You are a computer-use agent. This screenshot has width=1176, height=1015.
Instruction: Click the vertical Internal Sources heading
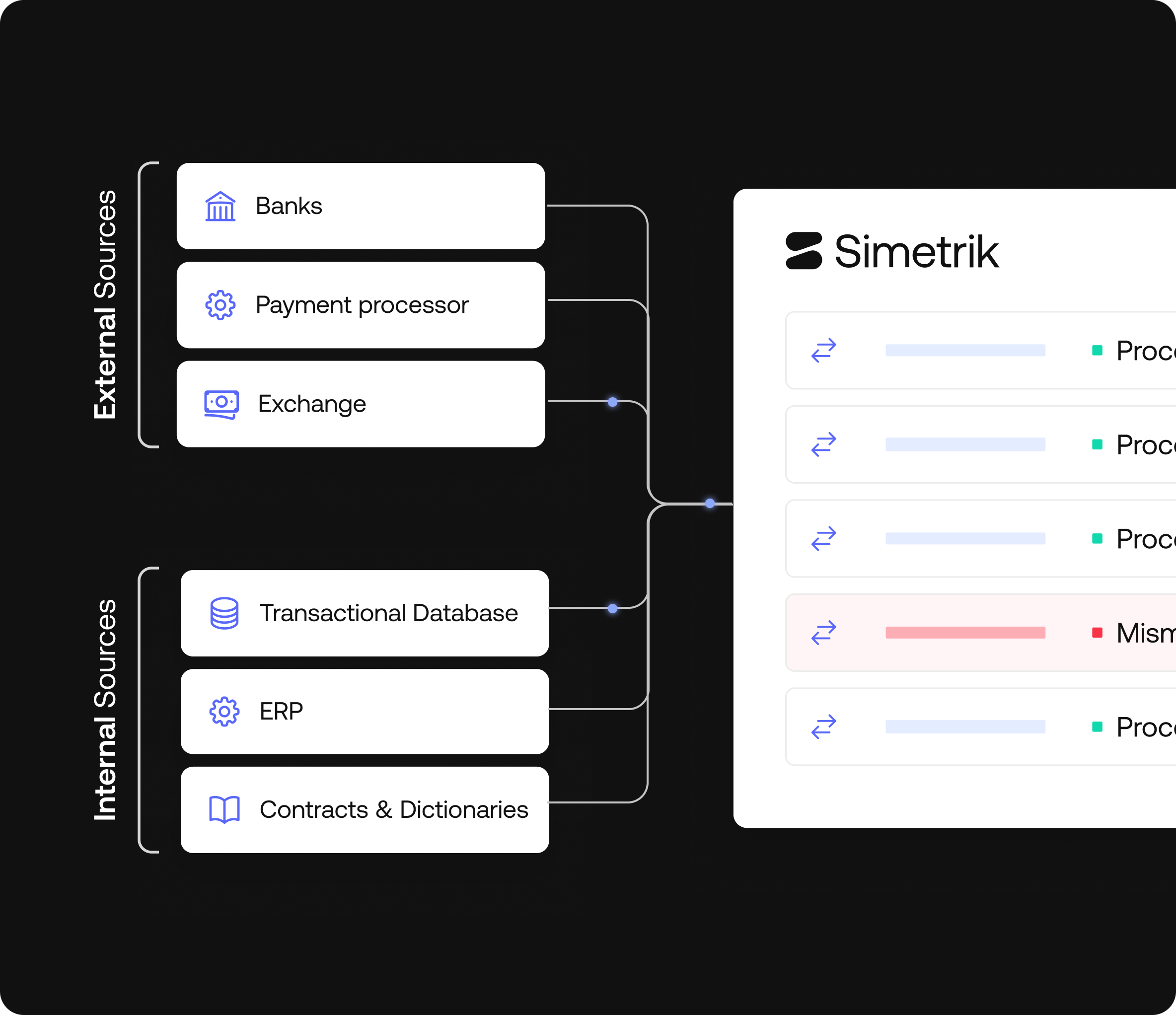[105, 710]
